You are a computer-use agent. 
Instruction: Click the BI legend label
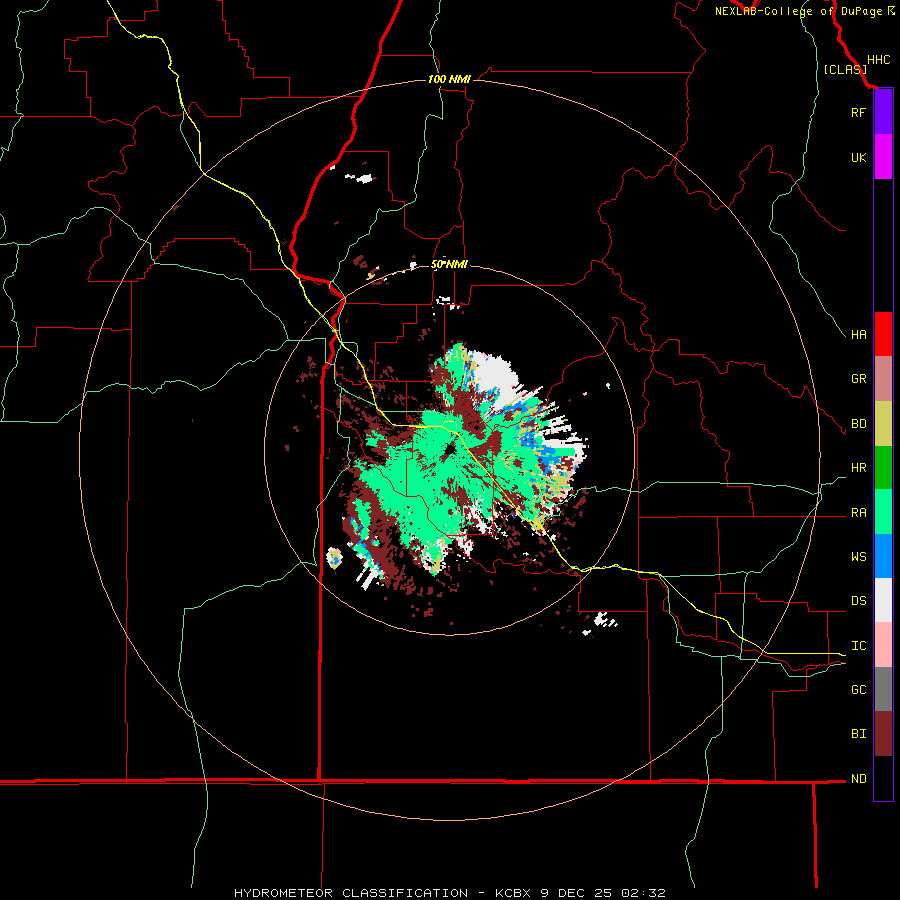pos(858,734)
